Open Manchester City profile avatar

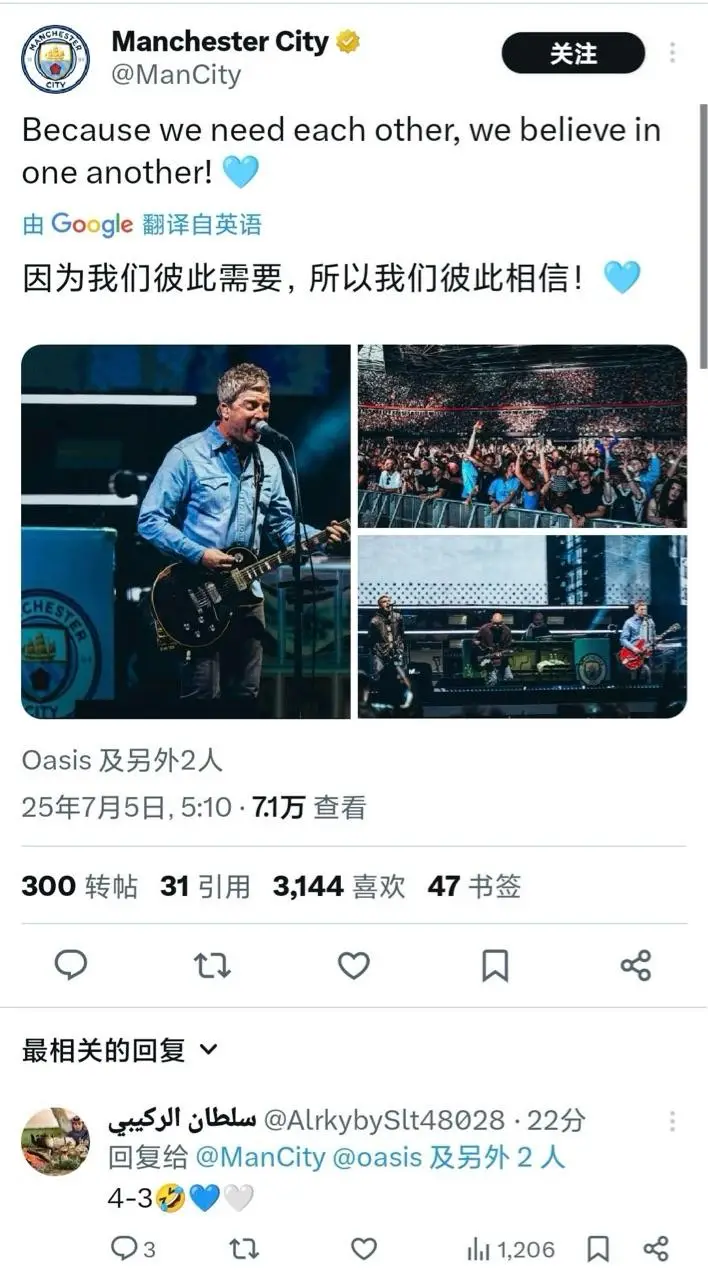tap(55, 59)
